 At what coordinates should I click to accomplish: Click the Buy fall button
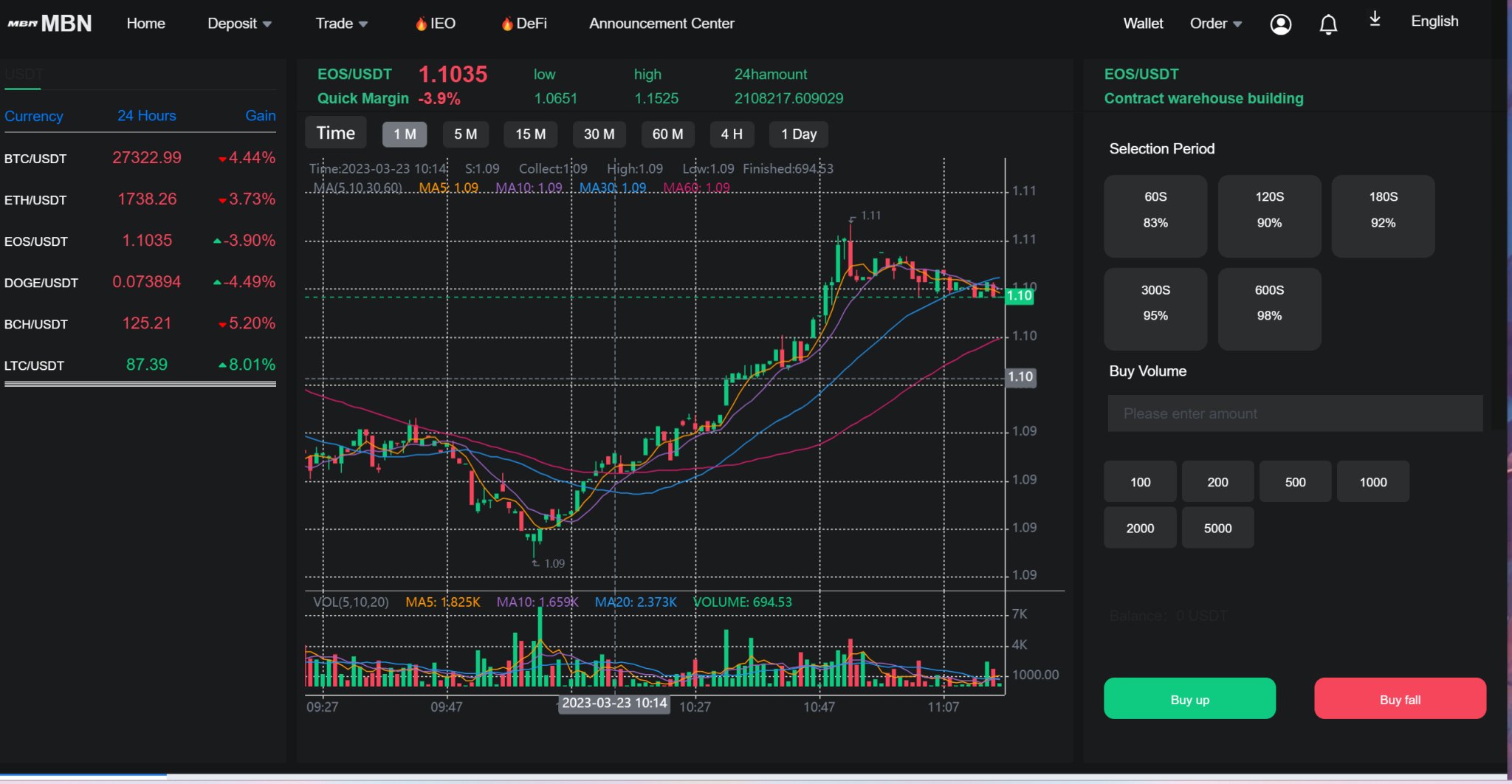[1401, 698]
